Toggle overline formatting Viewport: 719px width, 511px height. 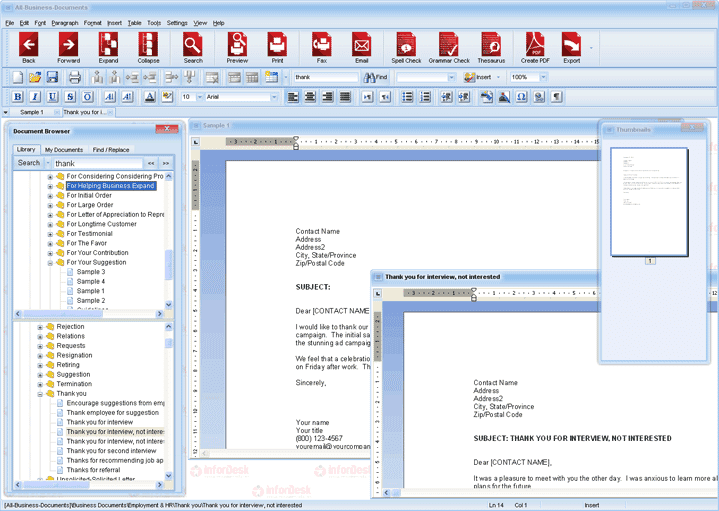[88, 97]
